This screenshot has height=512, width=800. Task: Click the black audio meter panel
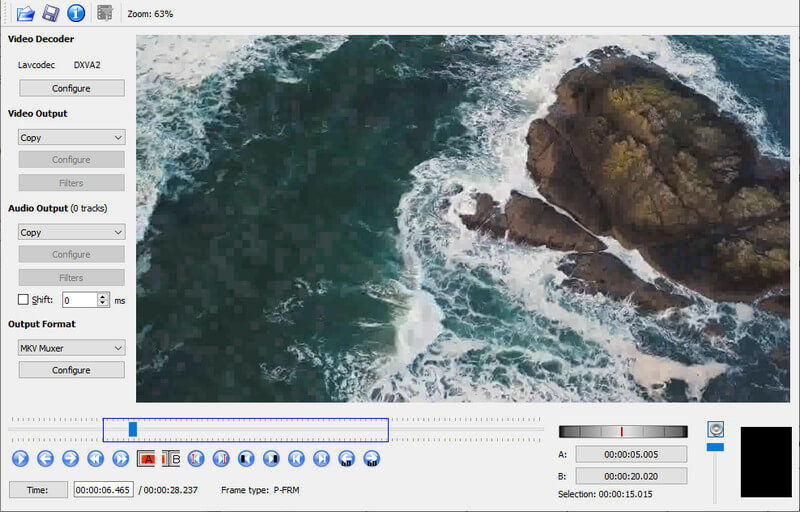tap(766, 462)
